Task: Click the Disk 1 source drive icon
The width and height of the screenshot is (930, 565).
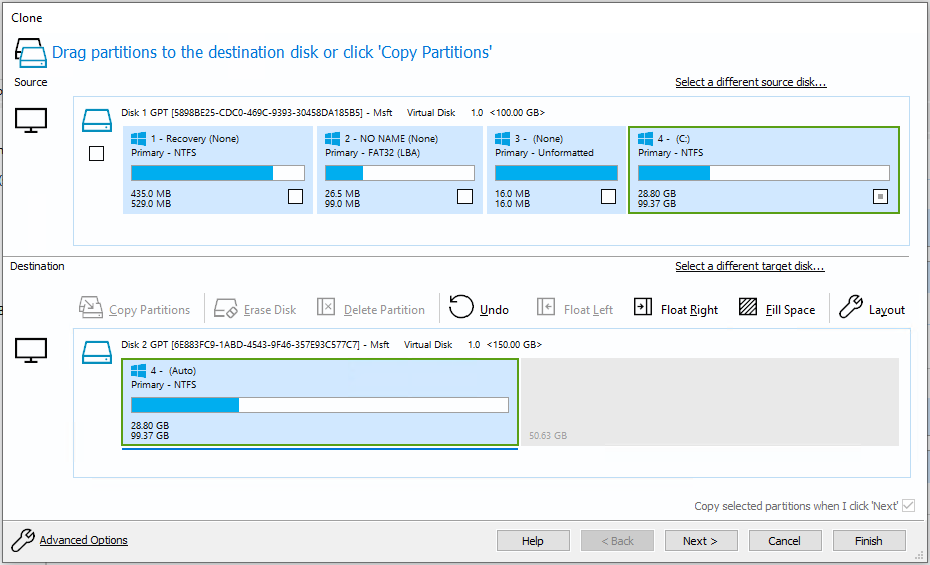Action: pos(96,121)
